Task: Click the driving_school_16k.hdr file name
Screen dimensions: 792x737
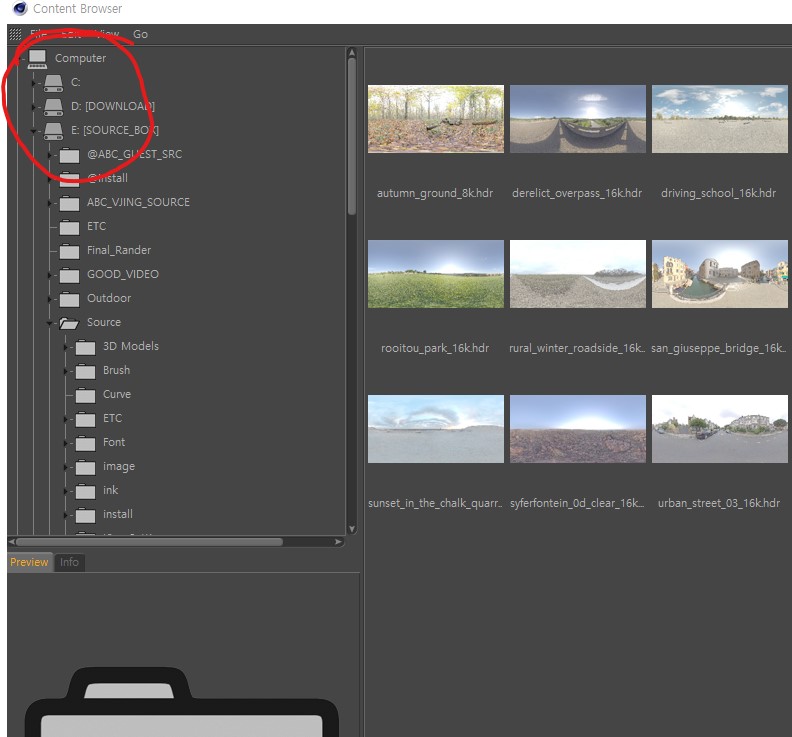Action: click(719, 193)
